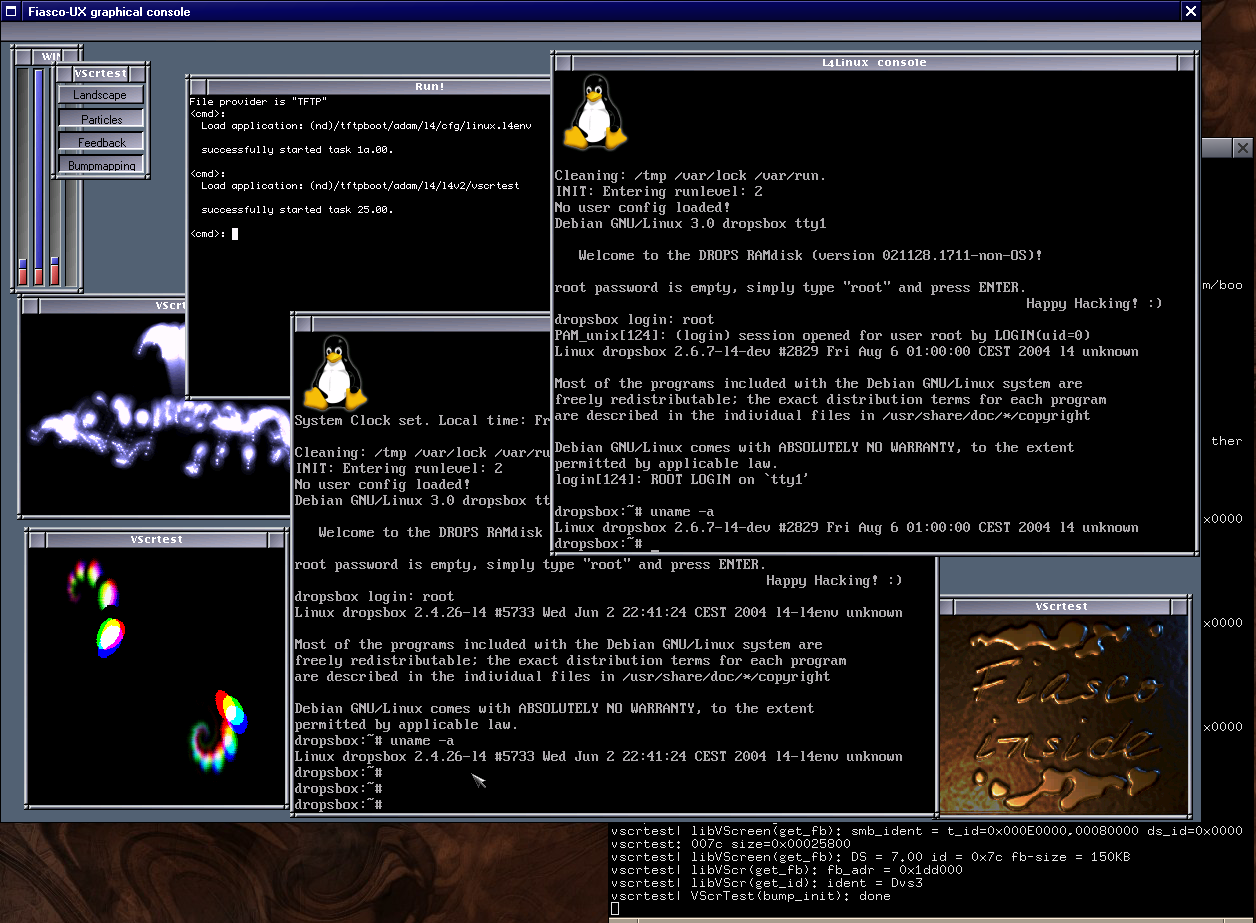Click the last dropsbox:~# prompt in 2.4.26 console
The width and height of the screenshot is (1256, 923).
(x=338, y=804)
